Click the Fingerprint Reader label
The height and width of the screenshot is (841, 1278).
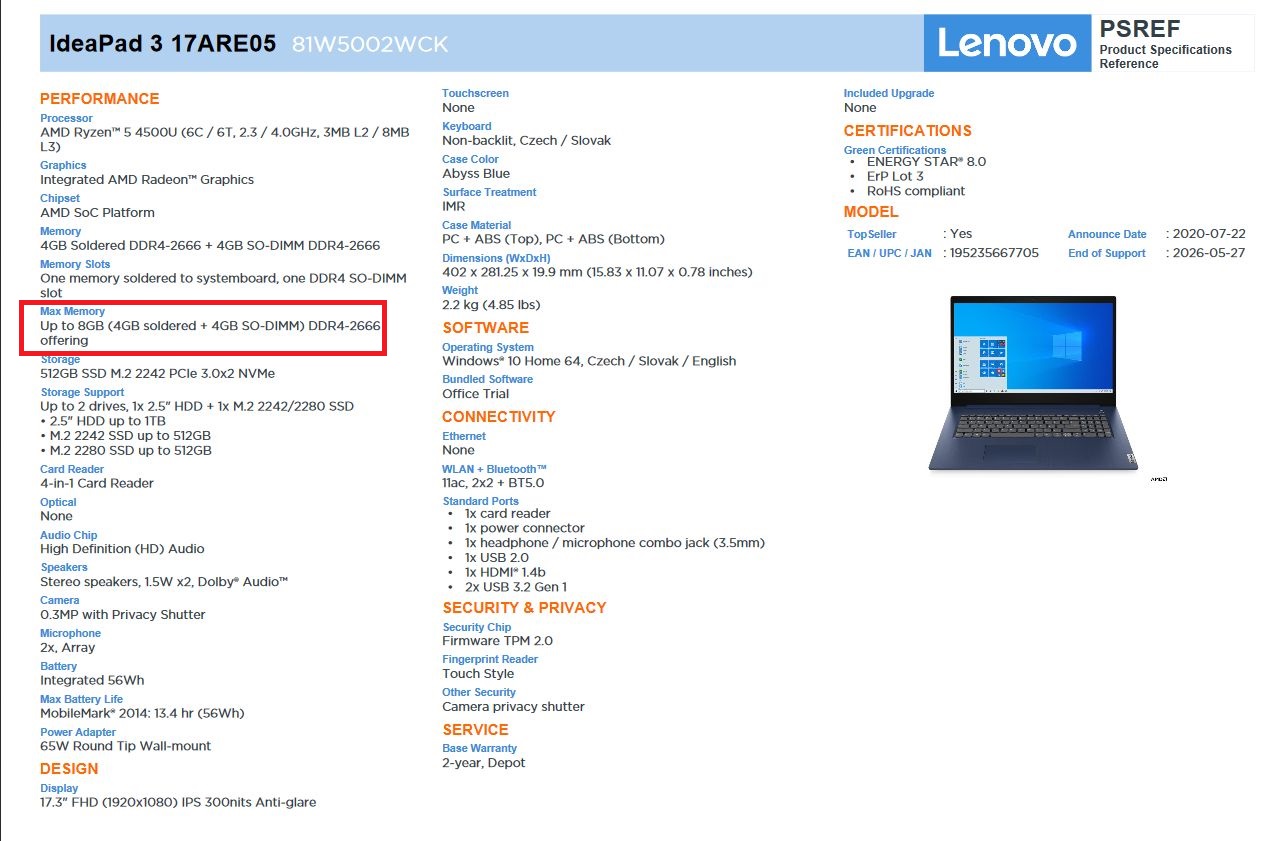click(x=490, y=659)
